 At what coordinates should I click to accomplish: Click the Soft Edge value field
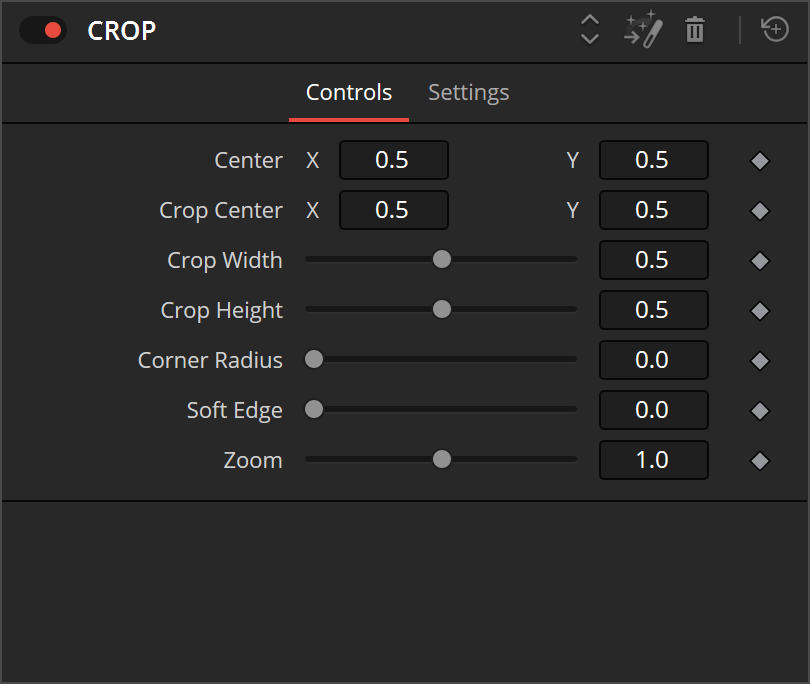(x=653, y=410)
